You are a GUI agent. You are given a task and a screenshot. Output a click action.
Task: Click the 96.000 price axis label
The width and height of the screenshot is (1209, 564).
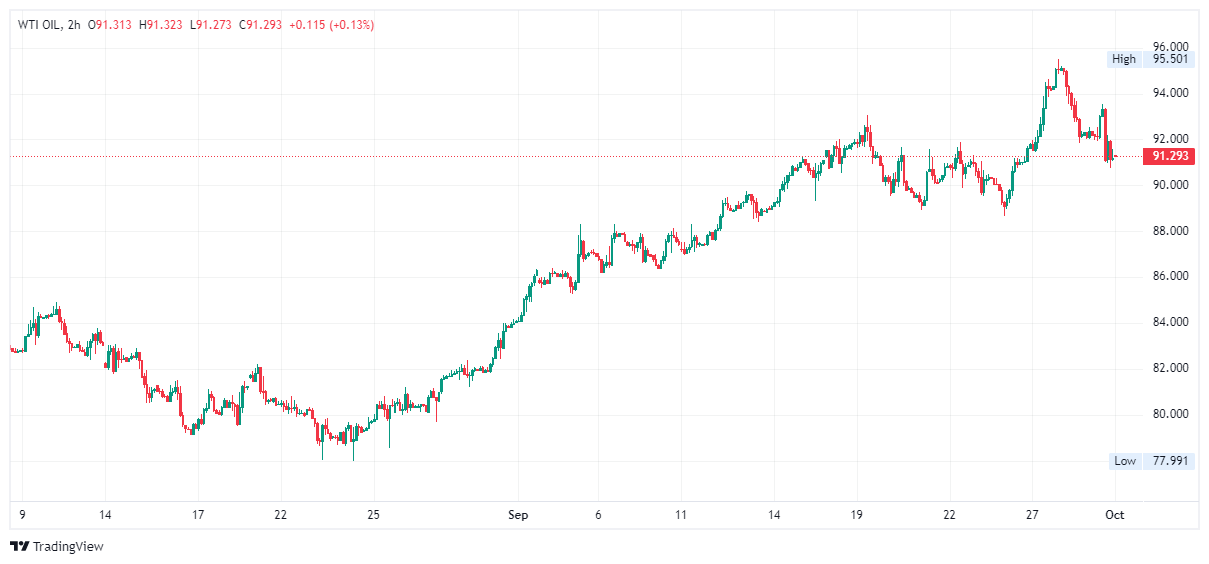1170,47
